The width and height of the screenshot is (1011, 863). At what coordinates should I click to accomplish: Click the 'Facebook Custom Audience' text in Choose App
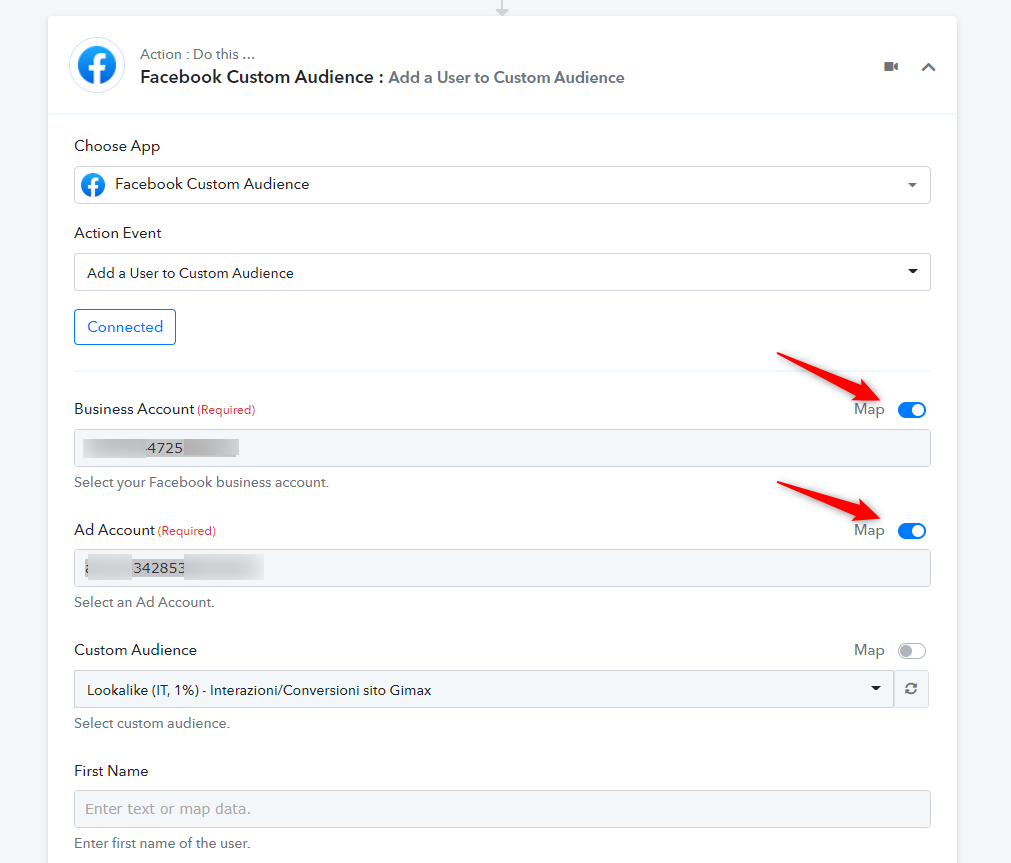[212, 185]
